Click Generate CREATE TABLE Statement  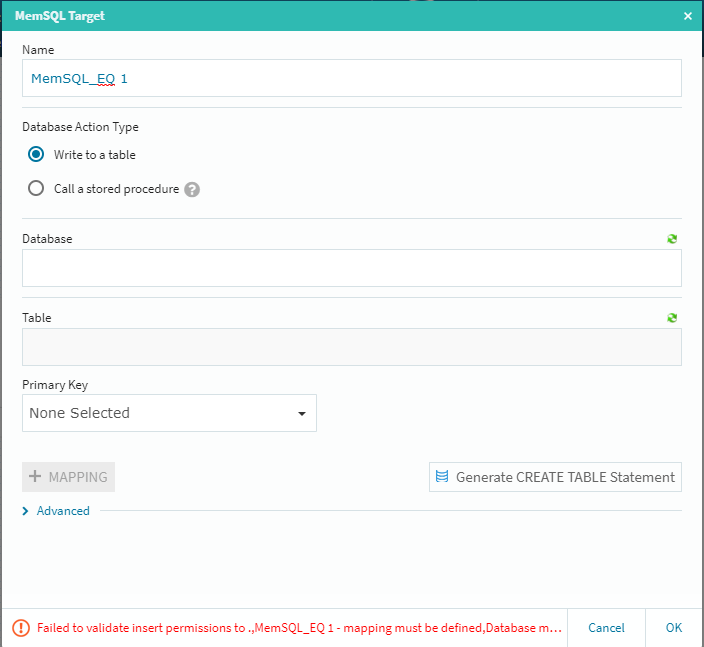(x=555, y=477)
